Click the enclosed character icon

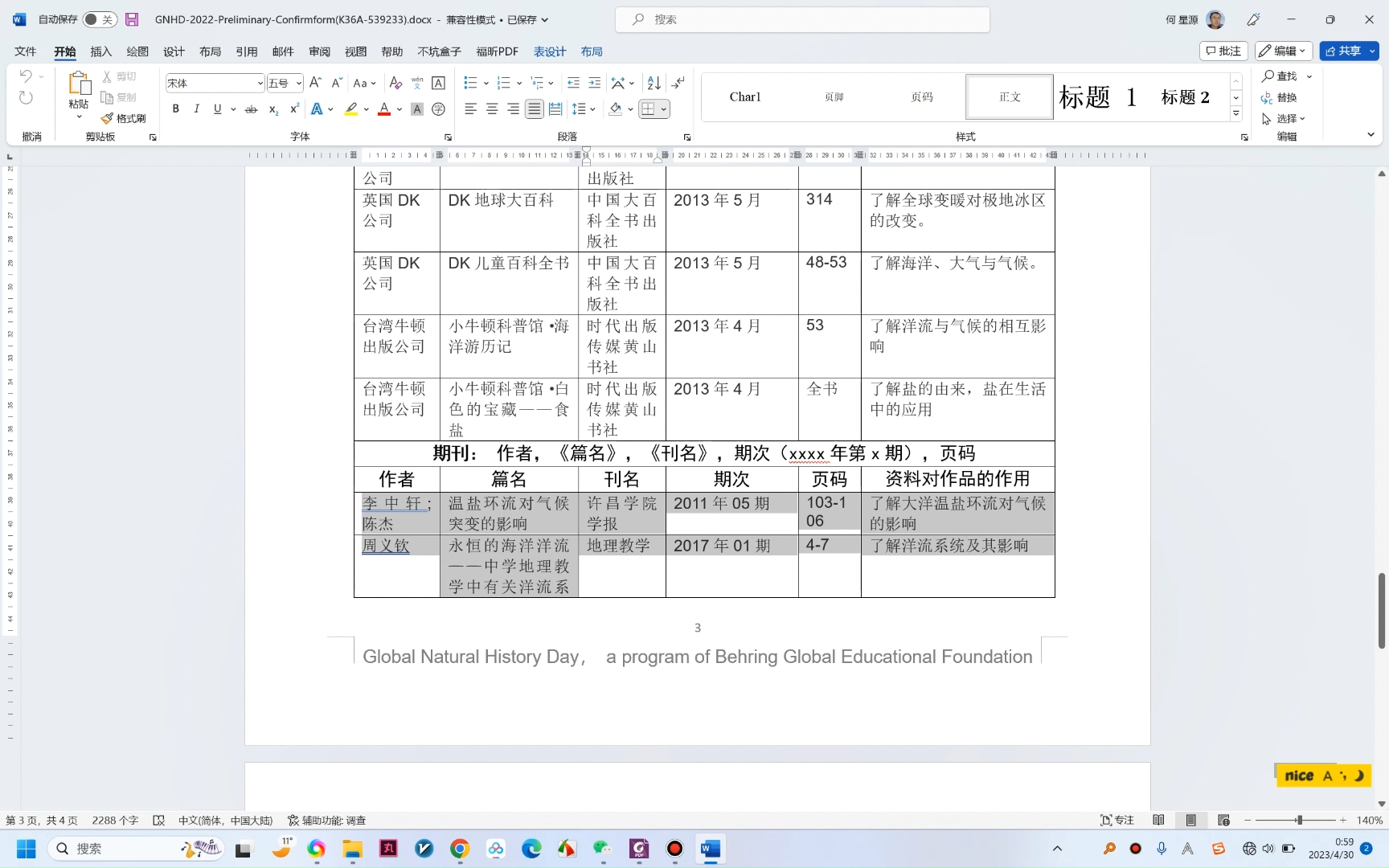(438, 108)
